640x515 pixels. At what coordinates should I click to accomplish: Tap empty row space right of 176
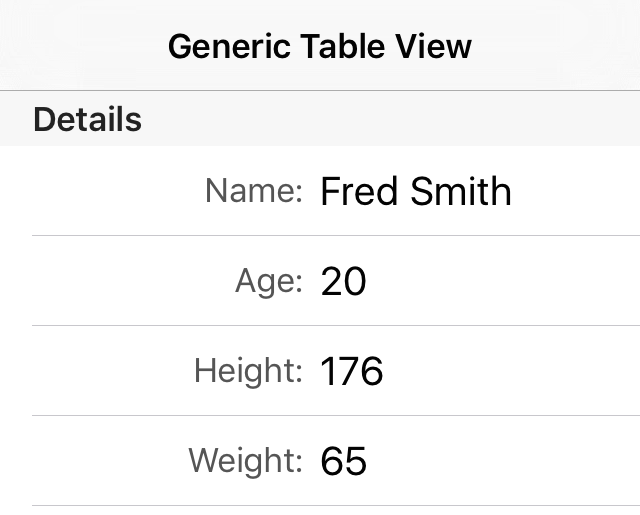pyautogui.click(x=510, y=372)
